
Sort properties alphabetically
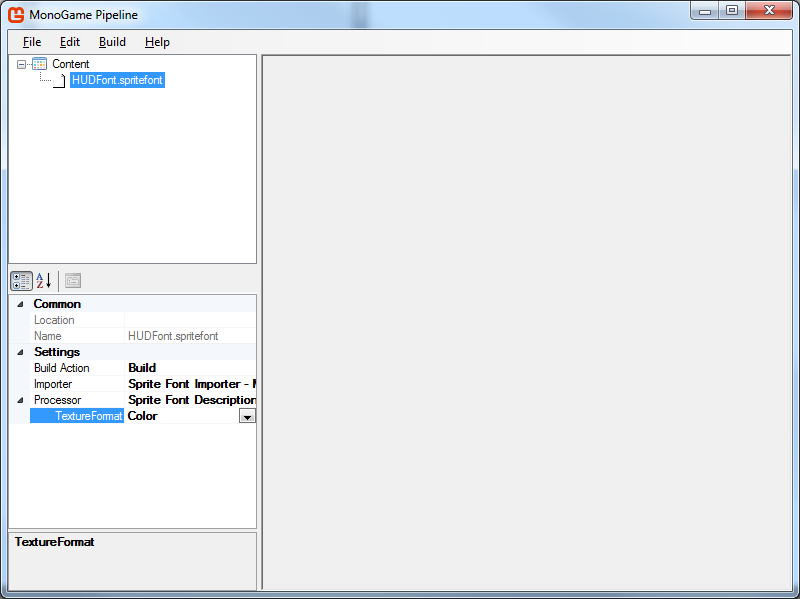[x=44, y=281]
